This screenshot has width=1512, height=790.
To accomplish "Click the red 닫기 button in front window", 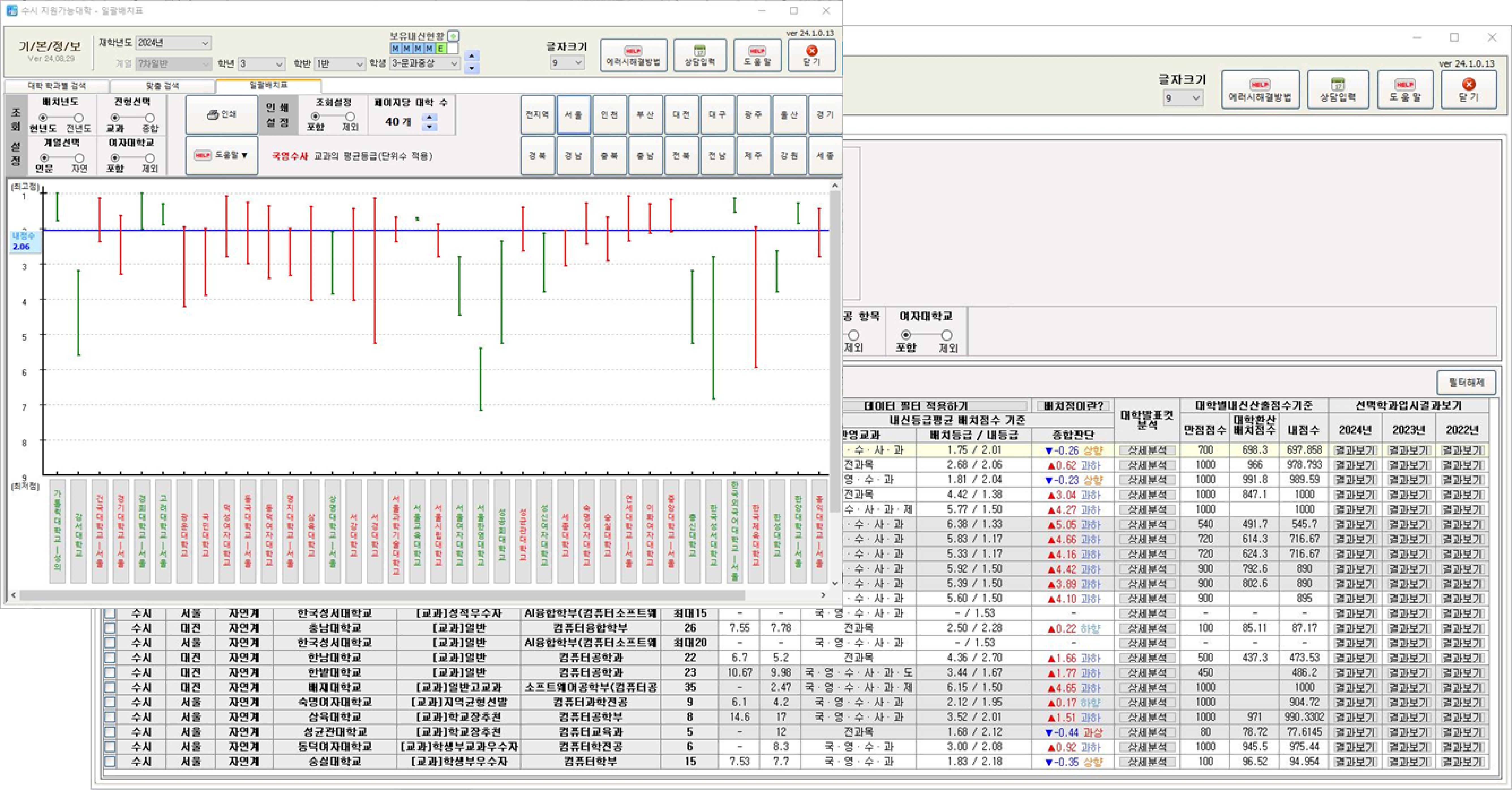I will click(812, 56).
